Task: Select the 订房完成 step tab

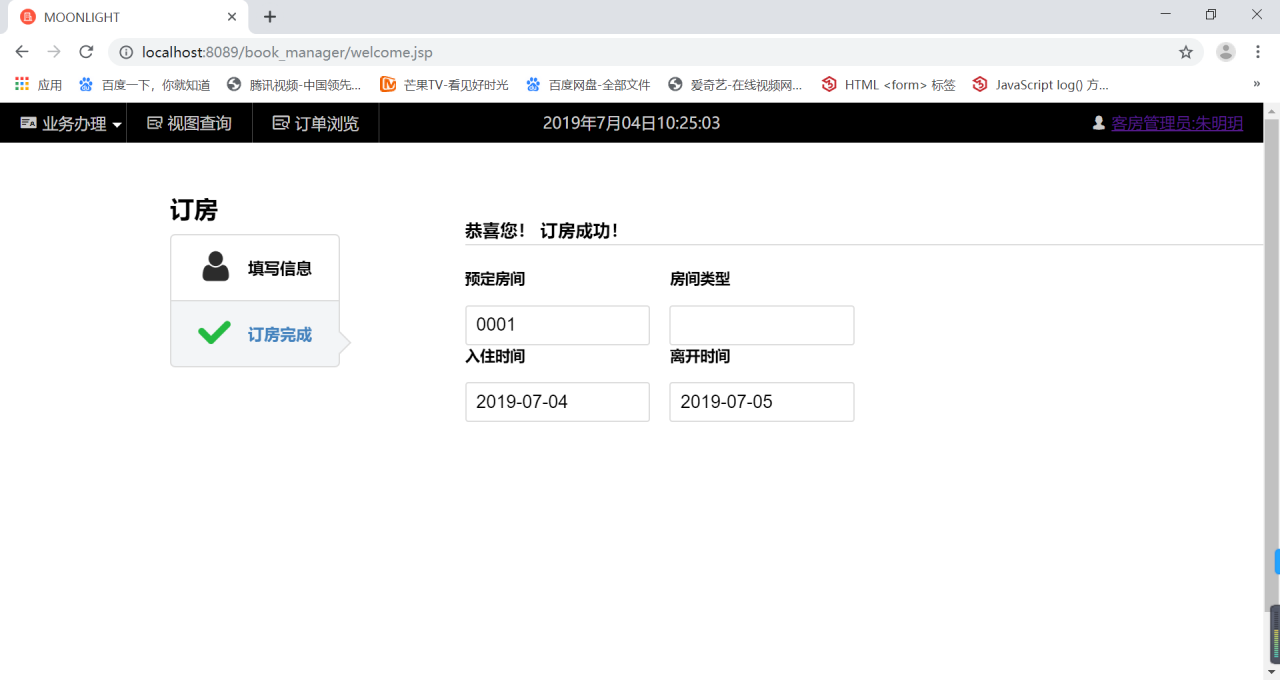Action: (255, 334)
